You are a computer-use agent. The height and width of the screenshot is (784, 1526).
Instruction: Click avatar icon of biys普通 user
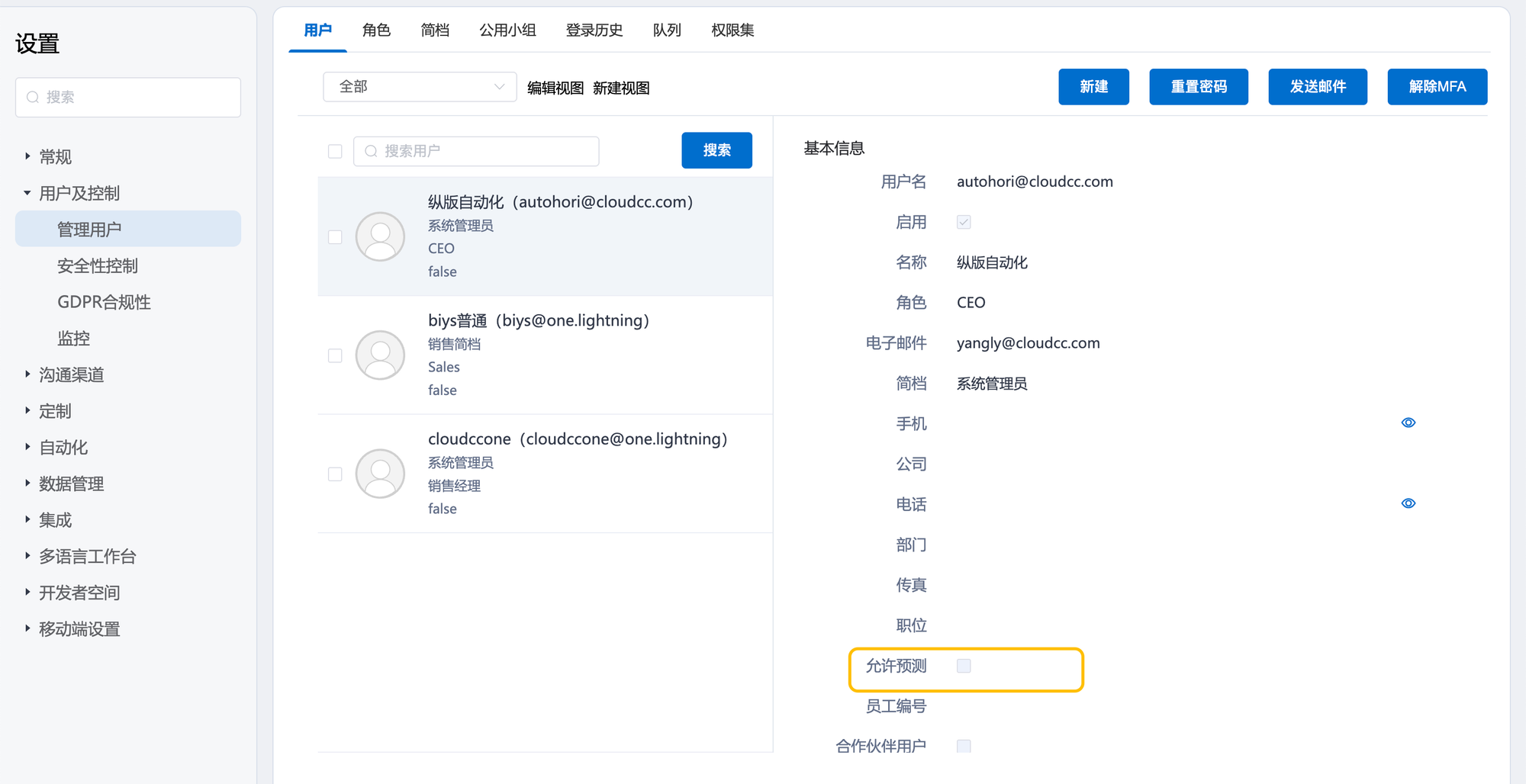380,355
